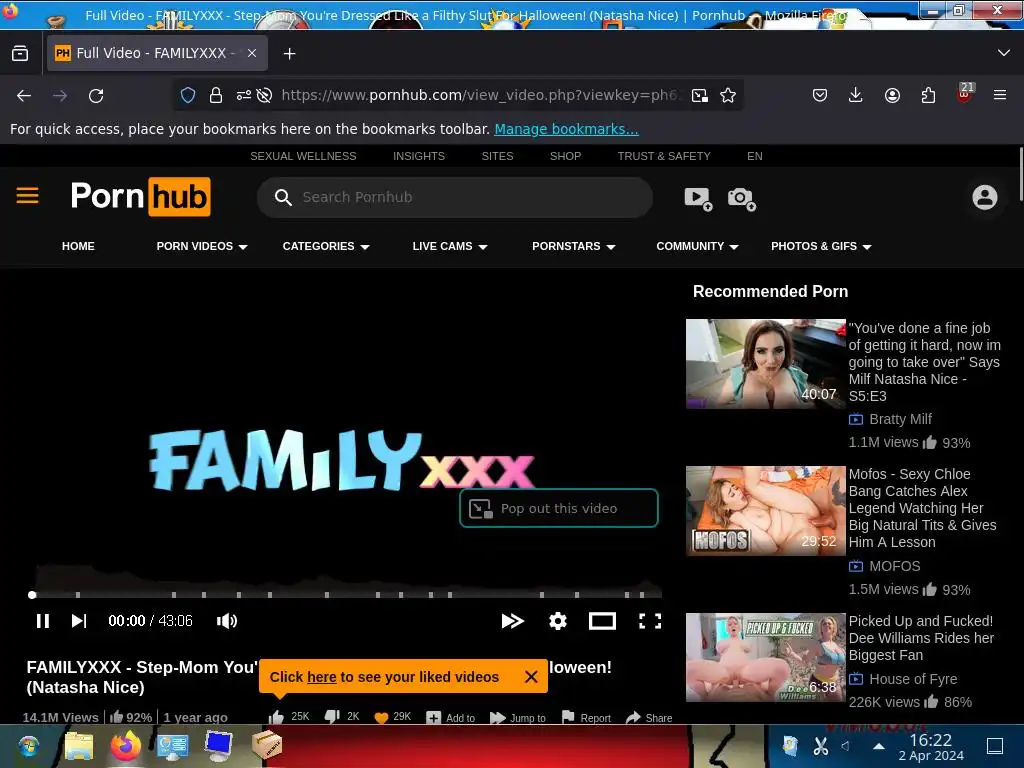The height and width of the screenshot is (768, 1024).
Task: Click the video progress bar scrubber
Action: (32, 594)
